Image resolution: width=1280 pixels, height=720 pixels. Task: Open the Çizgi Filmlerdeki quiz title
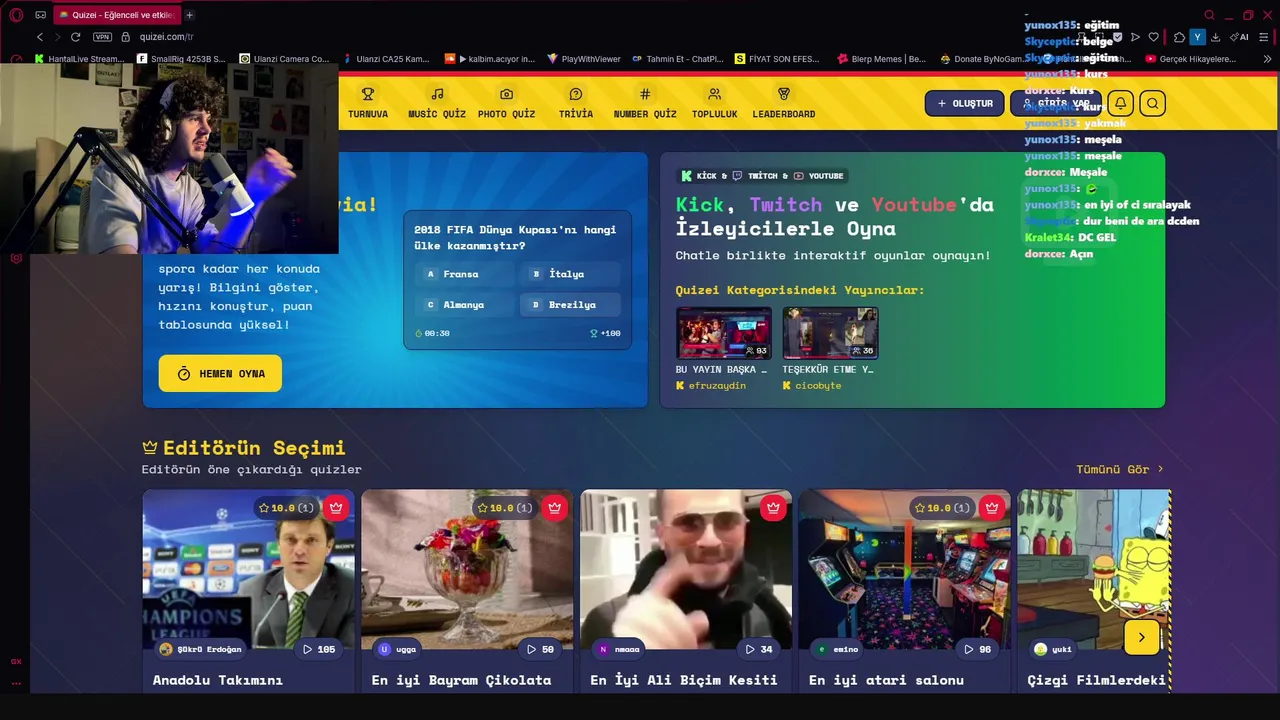point(1097,680)
